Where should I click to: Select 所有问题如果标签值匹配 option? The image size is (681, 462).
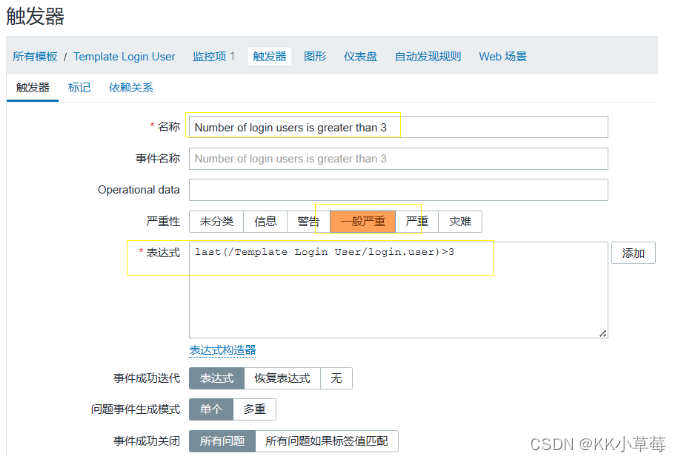tap(327, 441)
